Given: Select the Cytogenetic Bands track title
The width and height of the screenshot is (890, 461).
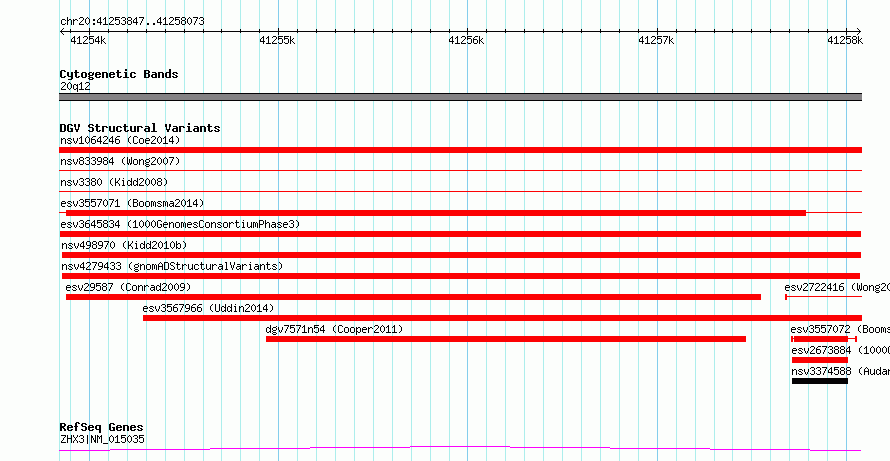Looking at the screenshot, I should (119, 74).
